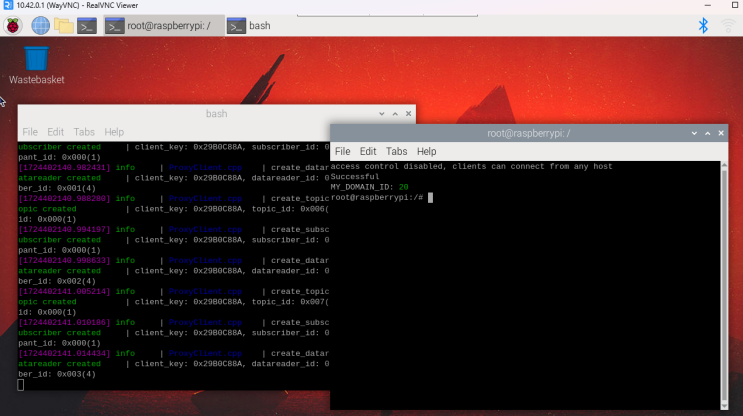Maximize the bash window with up chevron
Screen dimensions: 743x416
[395, 114]
